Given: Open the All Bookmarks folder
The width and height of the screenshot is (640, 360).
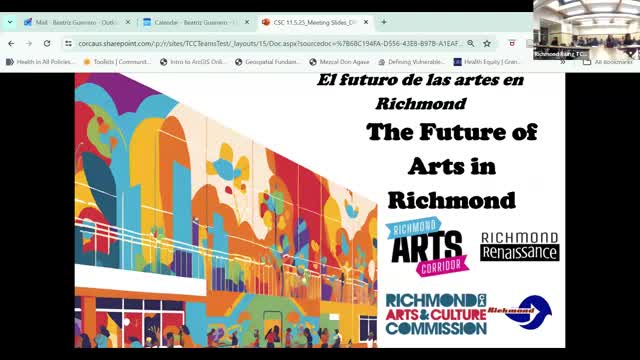Looking at the screenshot, I should point(608,62).
